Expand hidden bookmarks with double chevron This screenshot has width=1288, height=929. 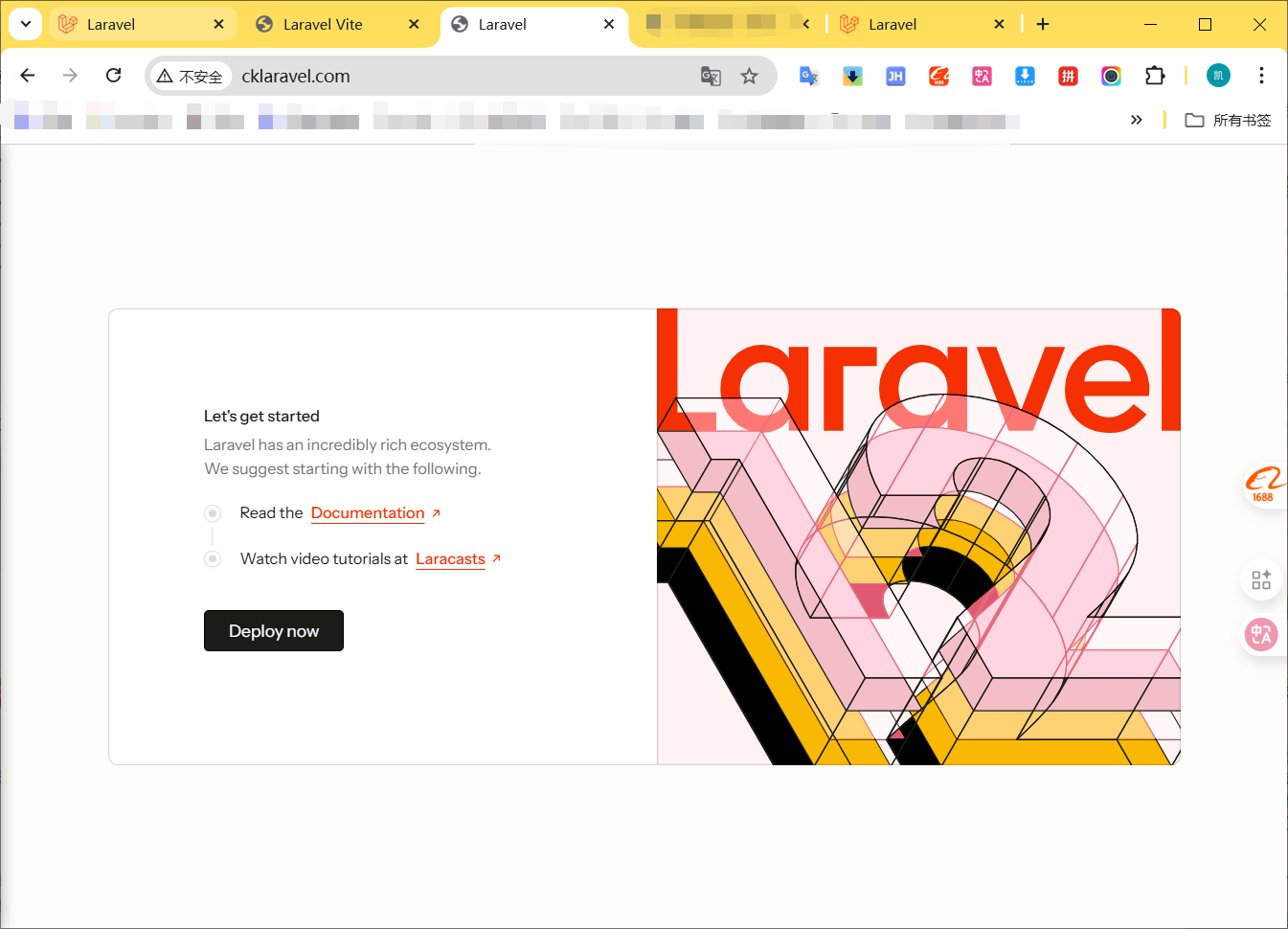(1136, 120)
